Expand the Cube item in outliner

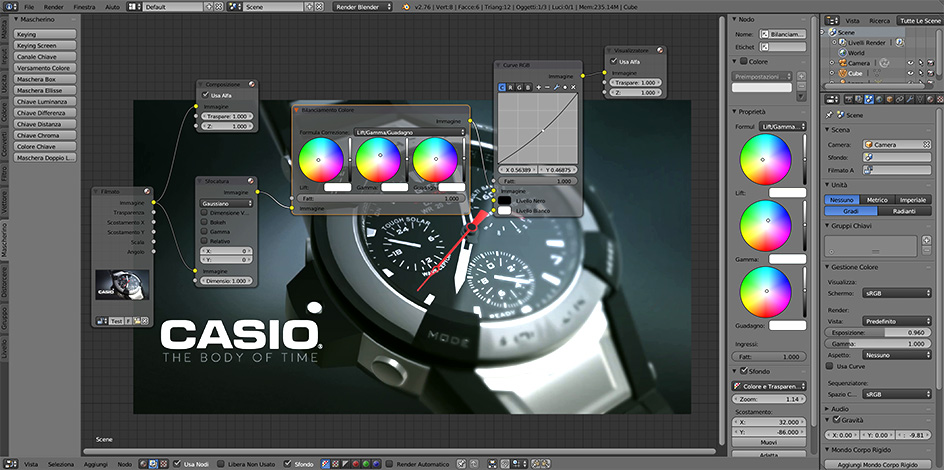(831, 73)
